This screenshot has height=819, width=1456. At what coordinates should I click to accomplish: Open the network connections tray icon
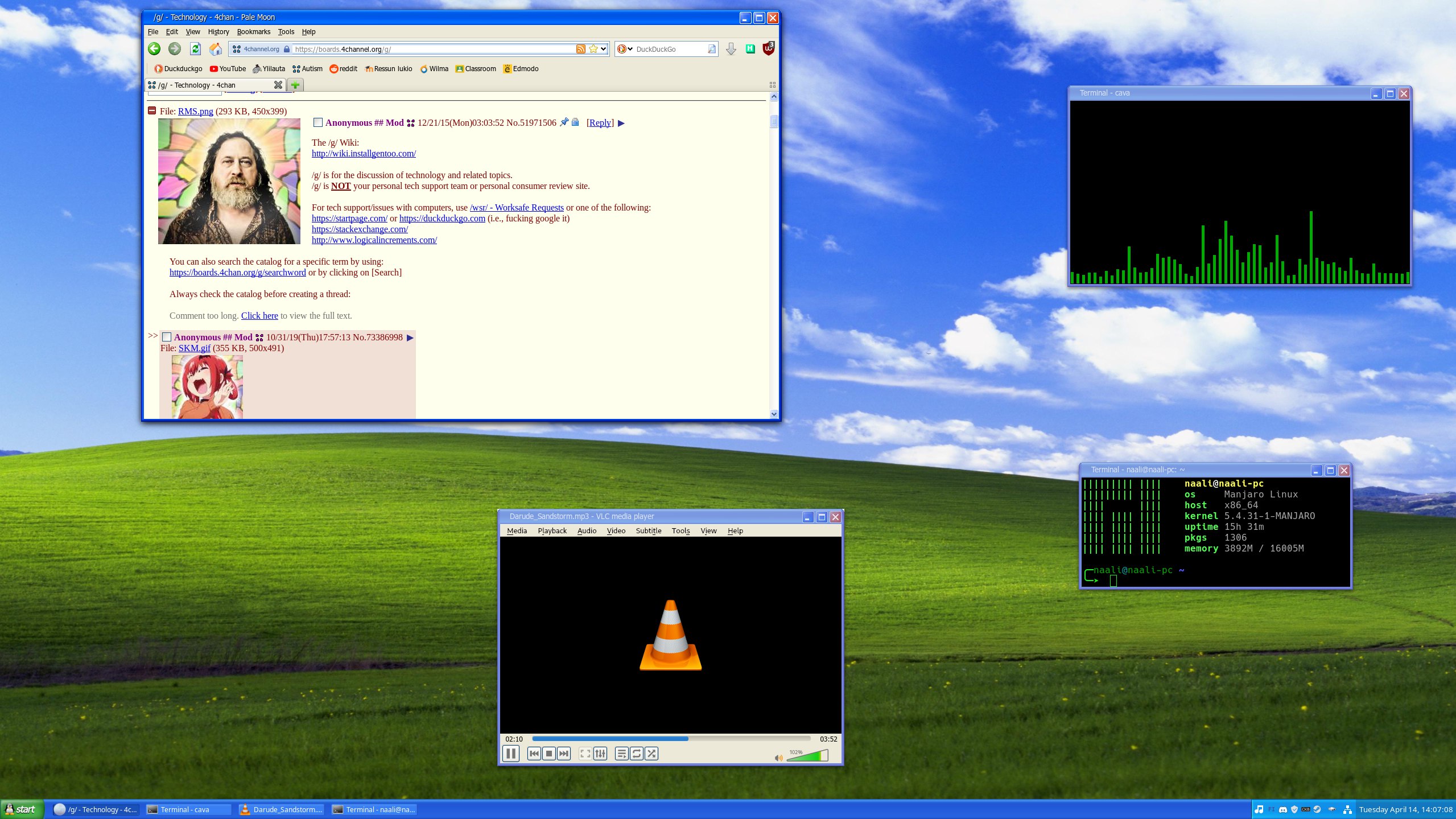(x=1347, y=809)
